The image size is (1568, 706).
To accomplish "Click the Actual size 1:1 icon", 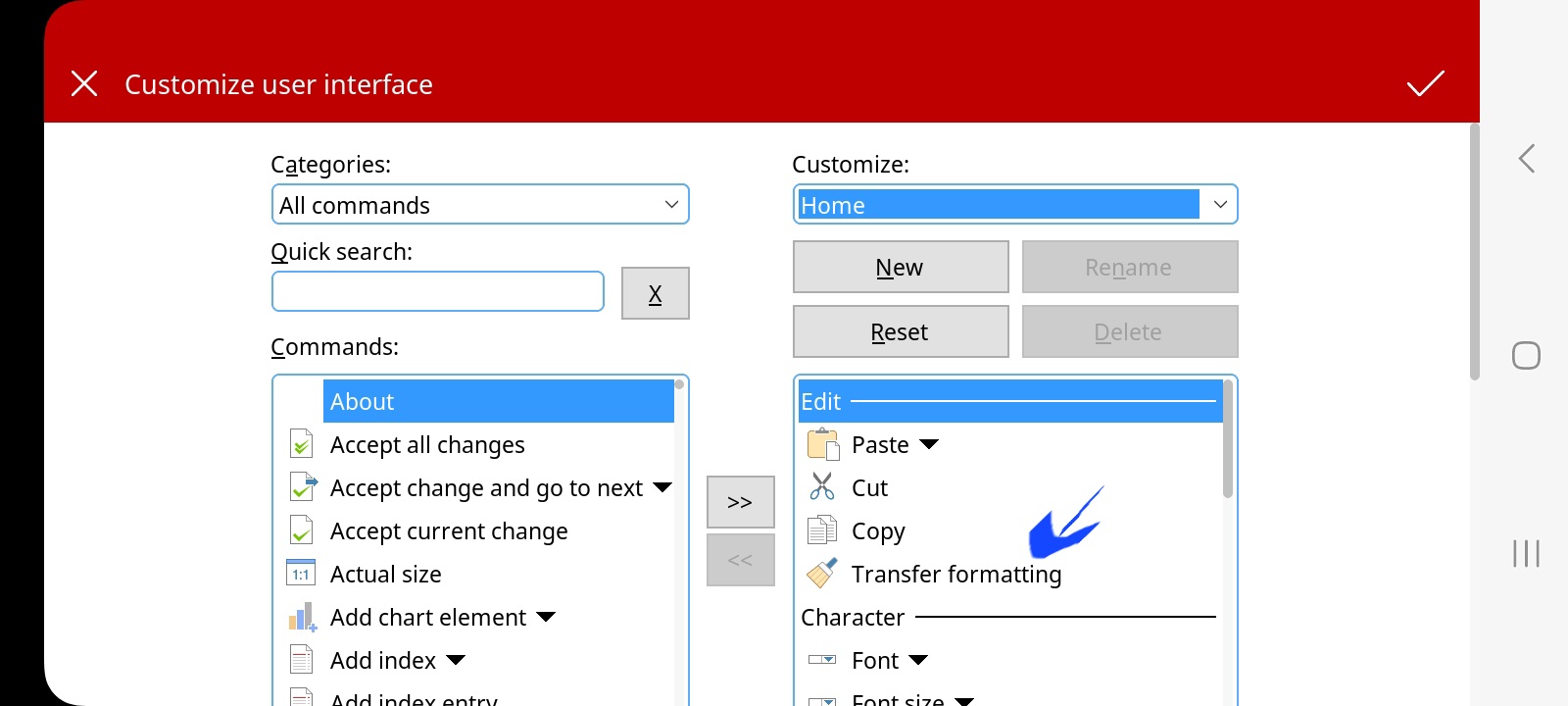I will click(x=301, y=574).
